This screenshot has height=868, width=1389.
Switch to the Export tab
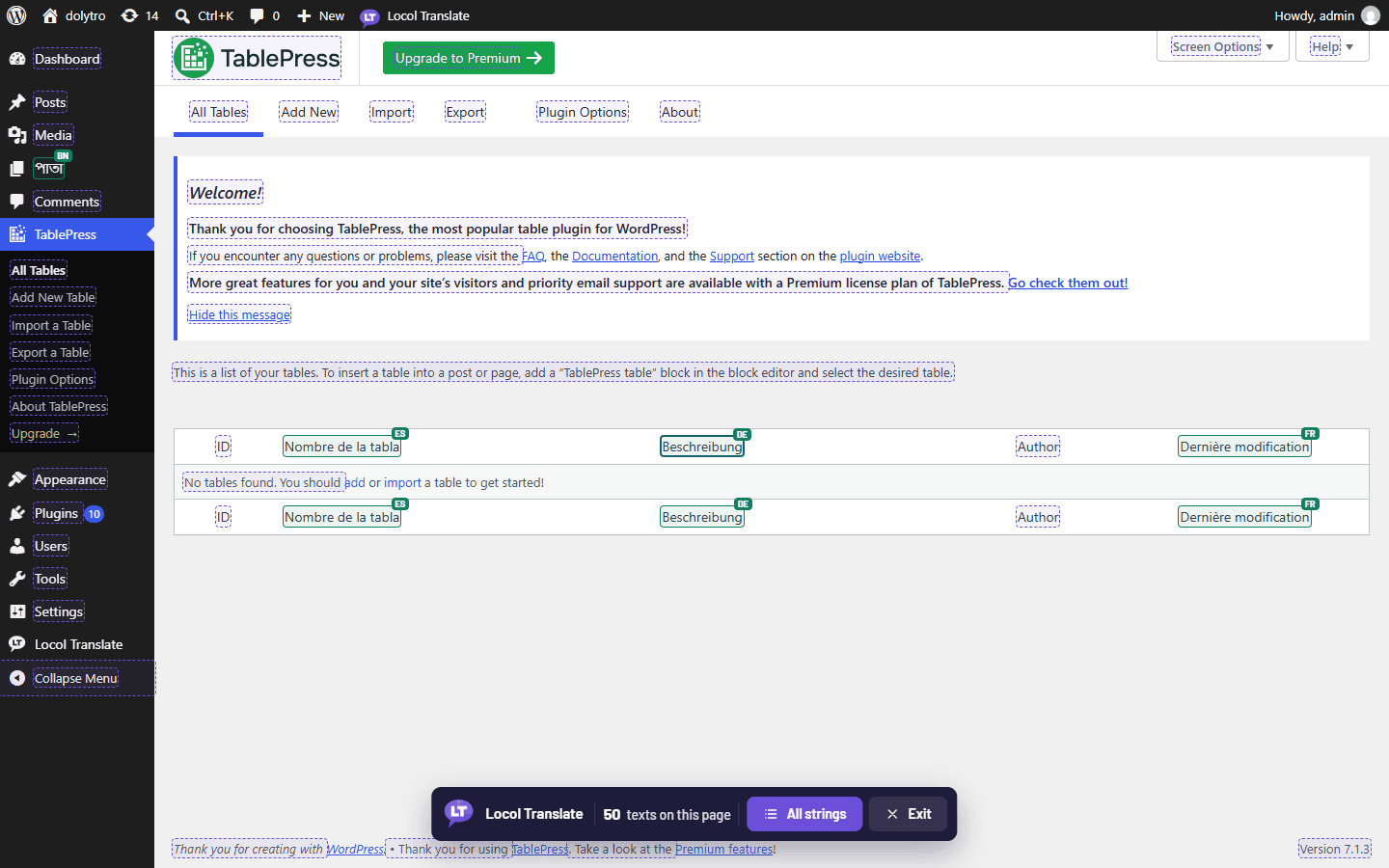point(465,112)
